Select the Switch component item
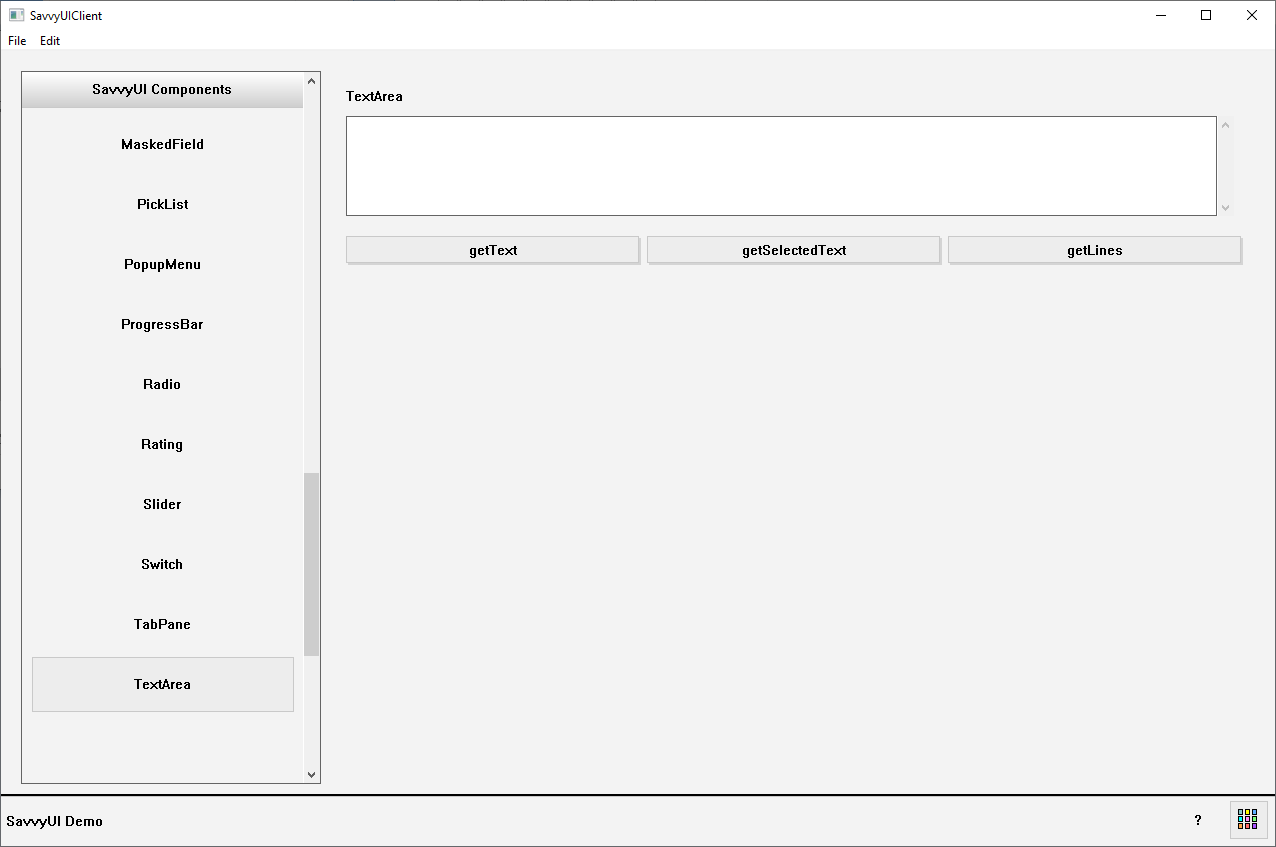Viewport: 1276px width, 847px height. pyautogui.click(x=162, y=564)
